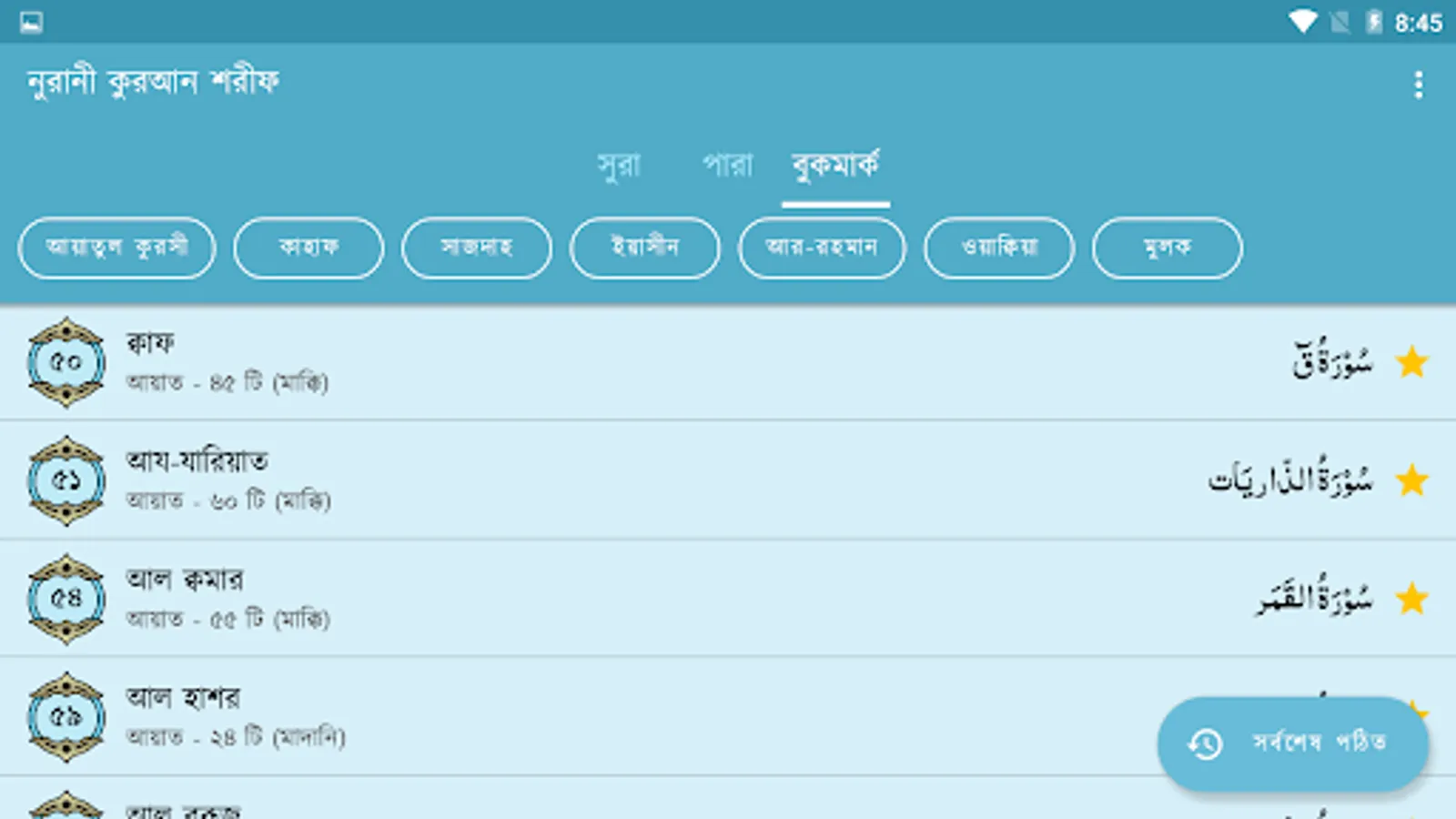Tap the surah number 59 badge

[66, 717]
